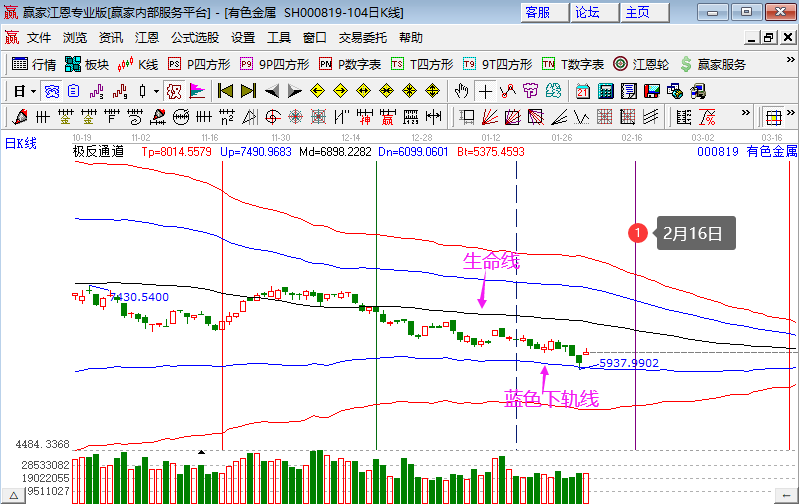Jump to the last bar with skip-end icon

(249, 92)
